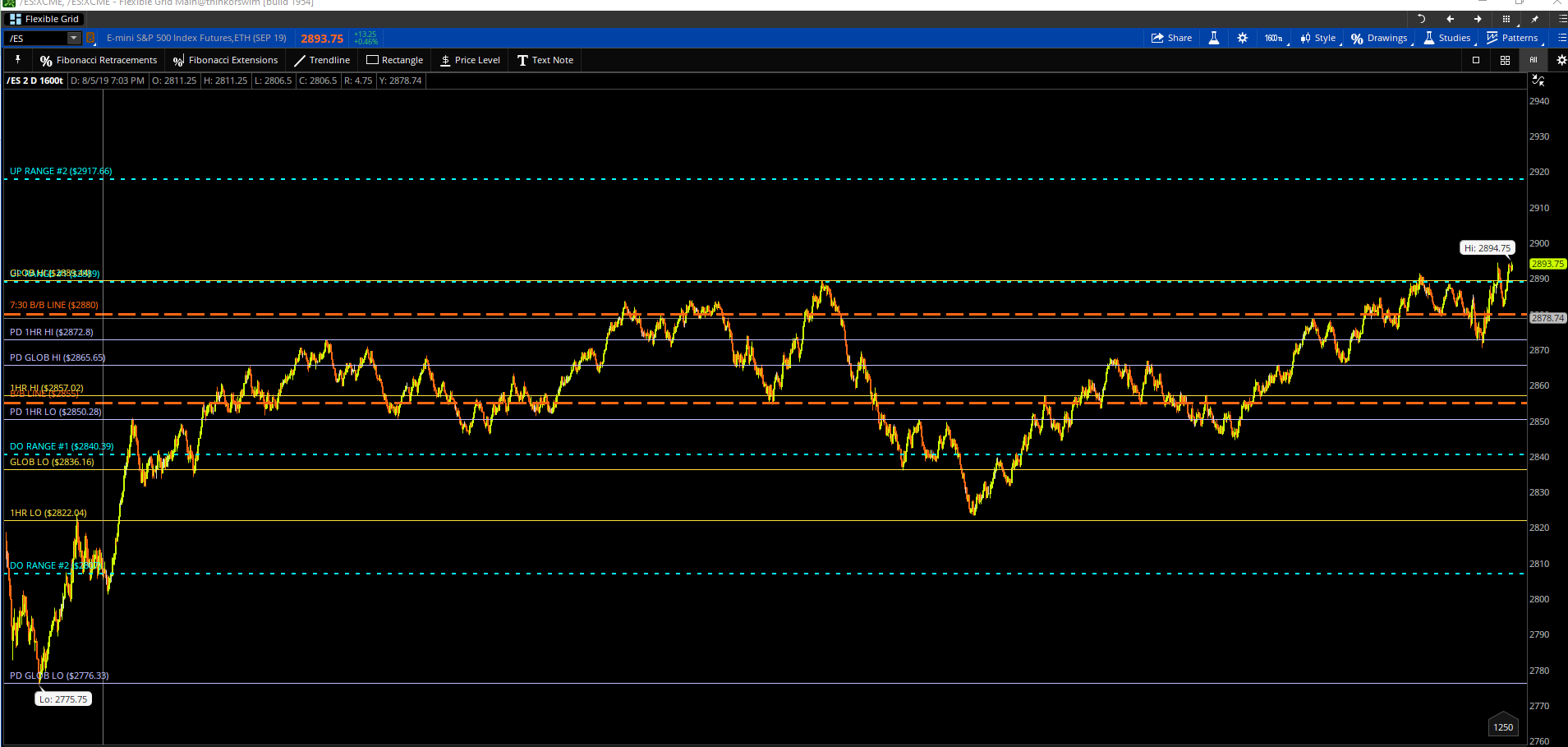Image resolution: width=1568 pixels, height=747 pixels.
Task: Click the pin window icon
Action: [x=1534, y=19]
